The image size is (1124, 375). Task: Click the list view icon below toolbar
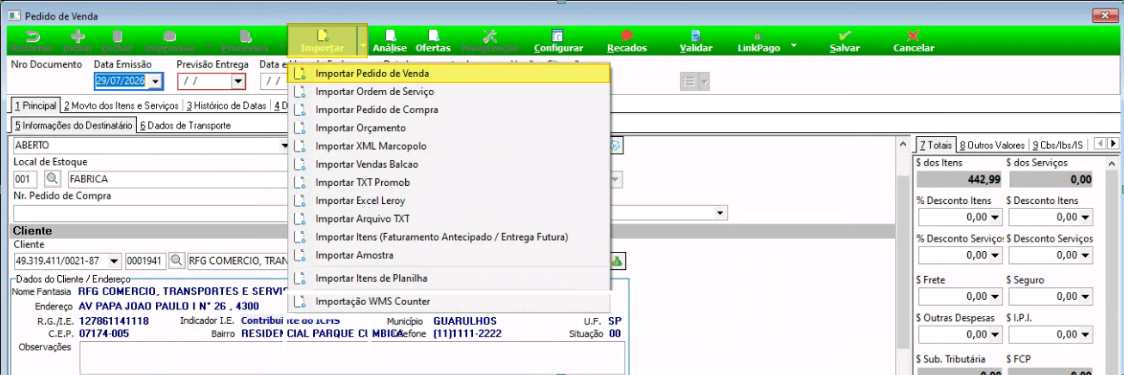[690, 82]
